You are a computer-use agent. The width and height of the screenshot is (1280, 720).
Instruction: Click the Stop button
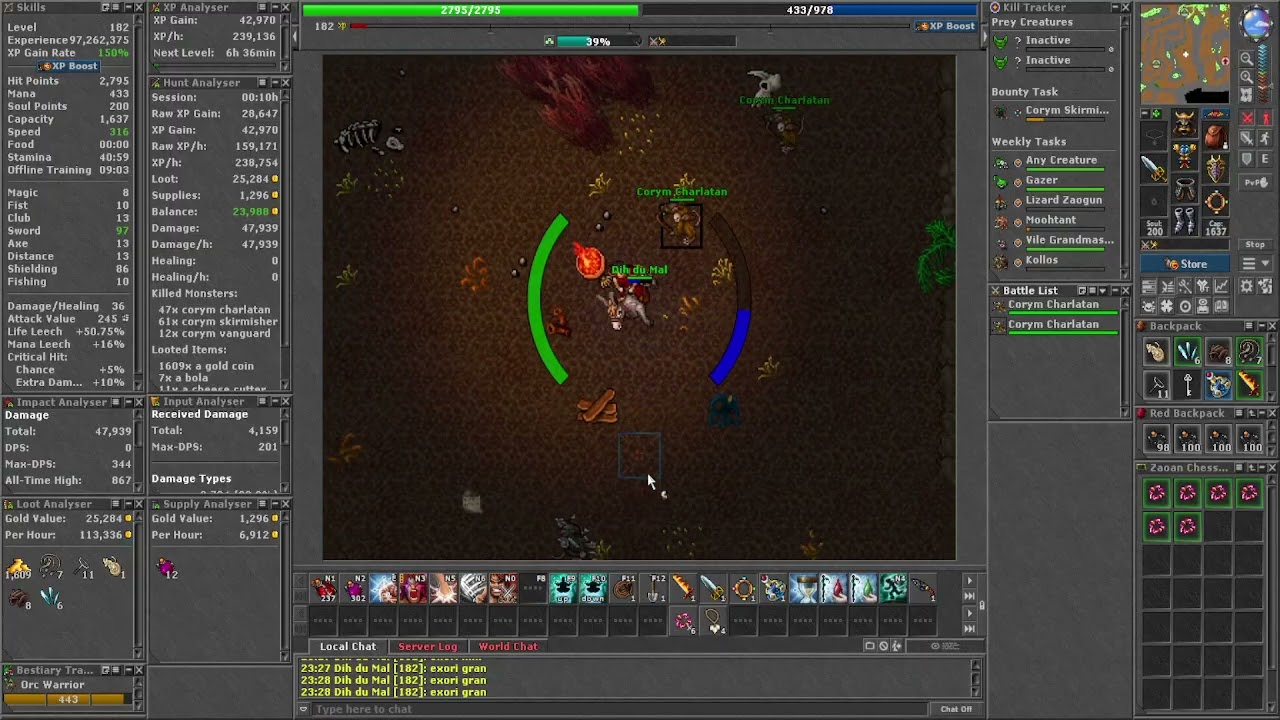pos(1255,244)
